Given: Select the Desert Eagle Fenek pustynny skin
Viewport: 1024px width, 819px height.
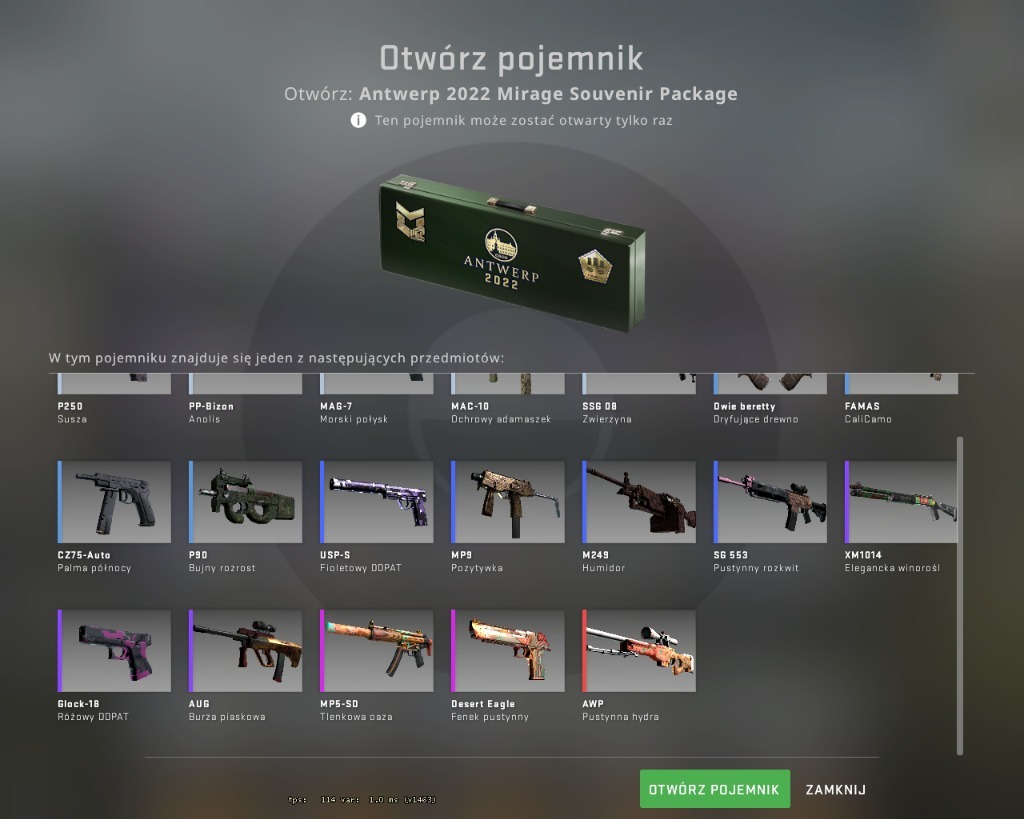Looking at the screenshot, I should coord(508,650).
